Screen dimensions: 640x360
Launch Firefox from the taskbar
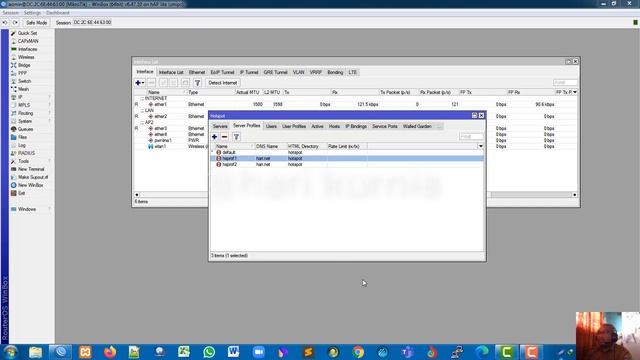(x=110, y=352)
